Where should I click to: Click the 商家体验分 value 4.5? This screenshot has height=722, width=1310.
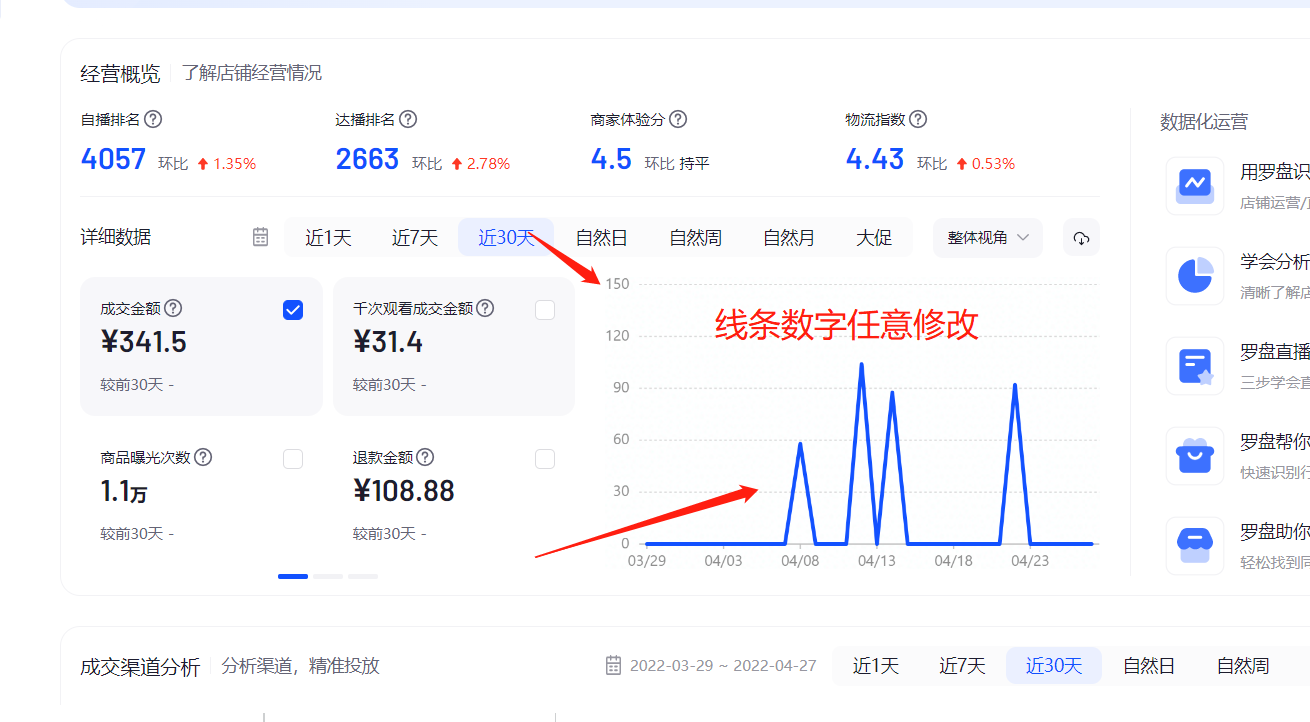point(611,159)
